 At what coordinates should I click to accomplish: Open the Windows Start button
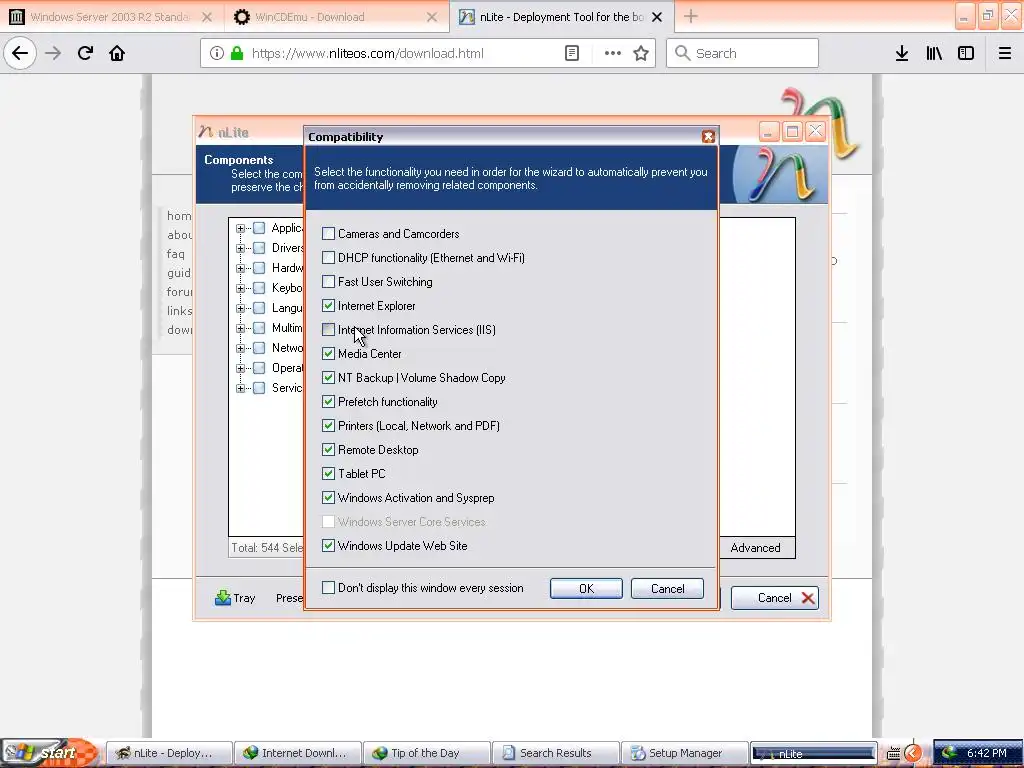(48, 753)
